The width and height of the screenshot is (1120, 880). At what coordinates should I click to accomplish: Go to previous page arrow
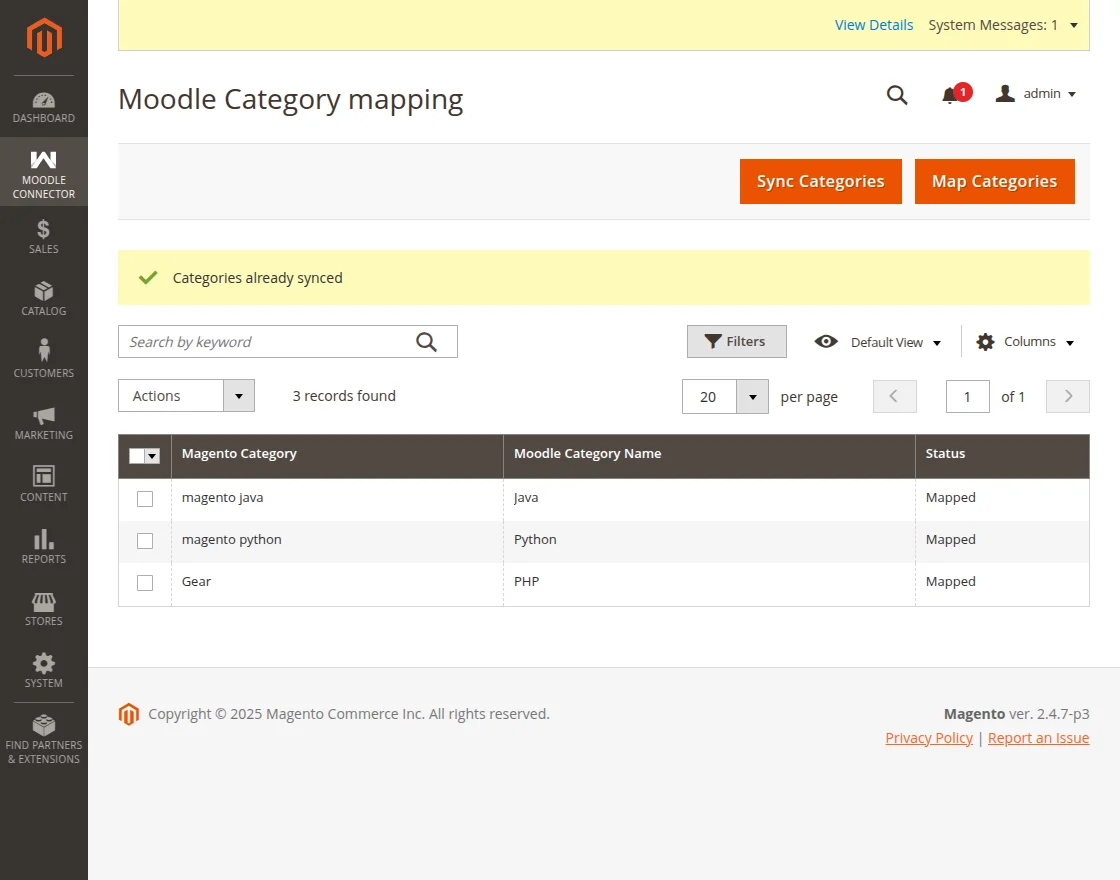coord(894,396)
